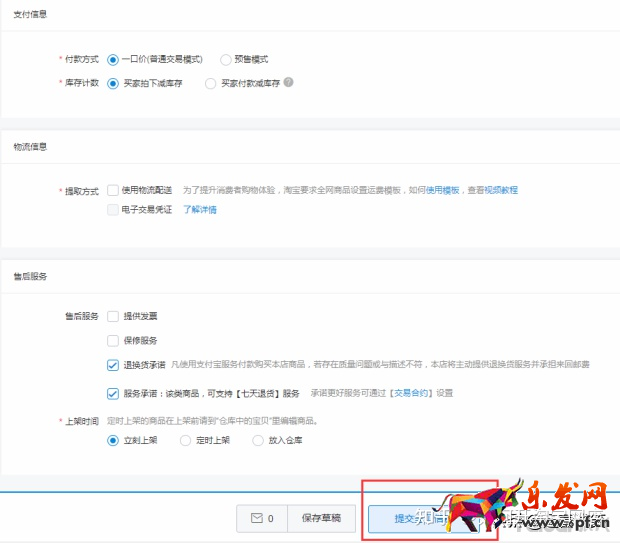Choose 预售模式 payment method

[226, 59]
